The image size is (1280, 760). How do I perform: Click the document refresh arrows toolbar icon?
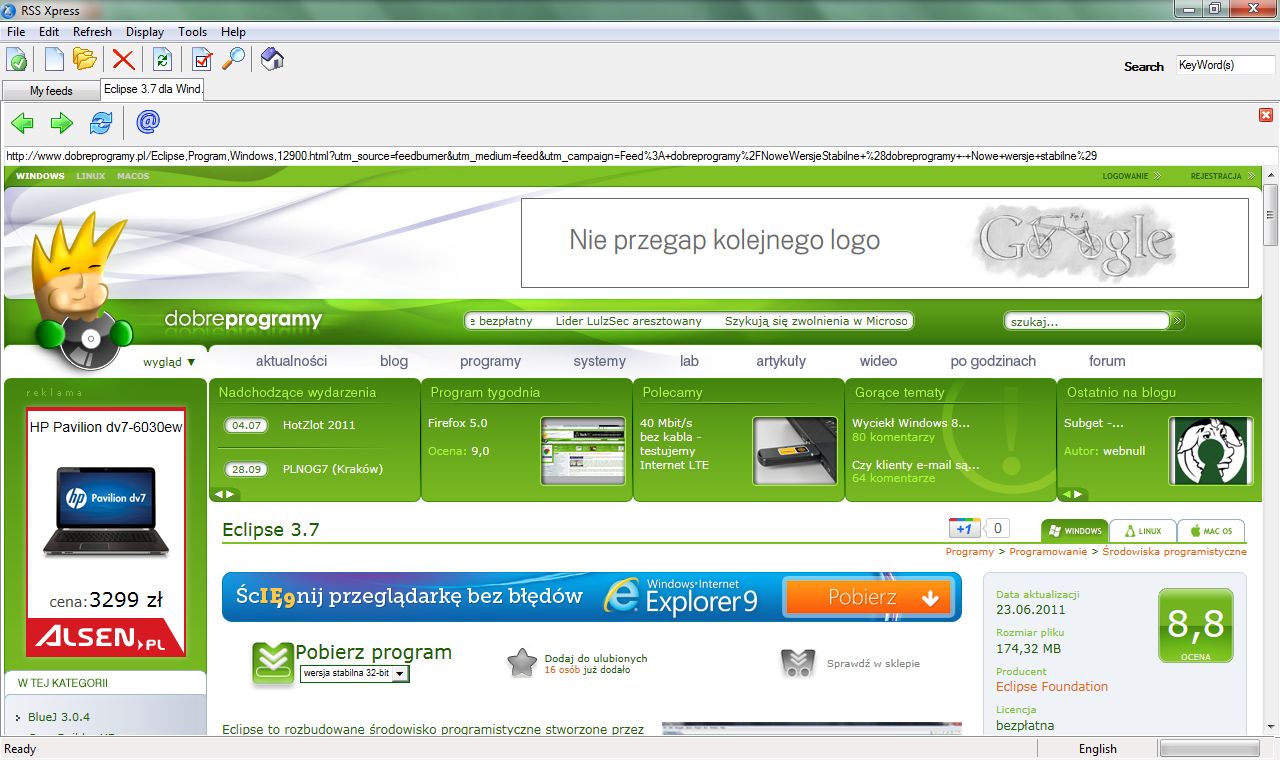(x=162, y=59)
